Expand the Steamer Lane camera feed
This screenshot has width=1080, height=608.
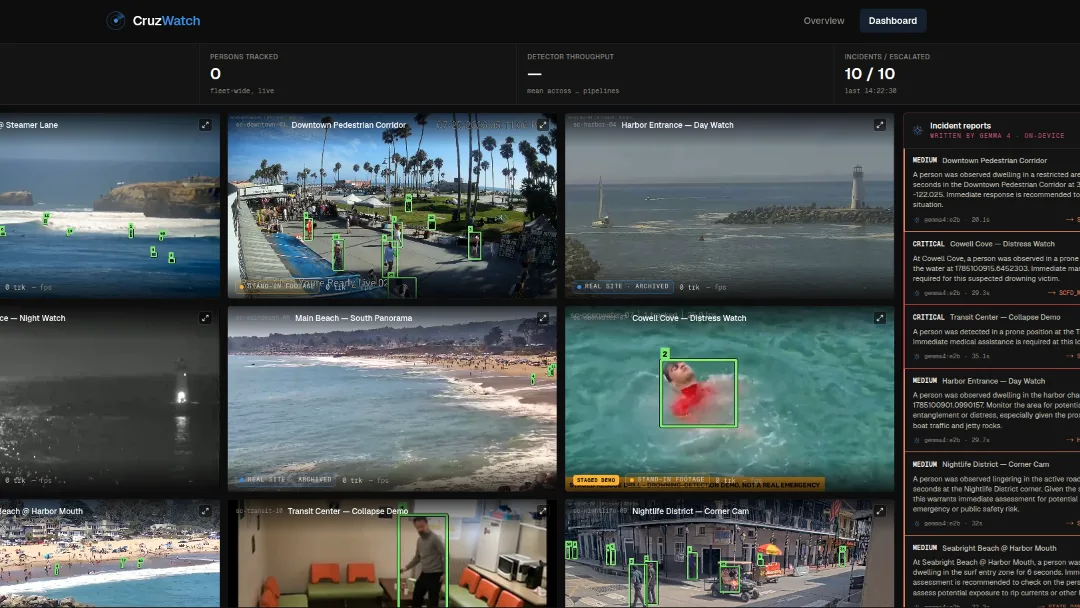[205, 125]
